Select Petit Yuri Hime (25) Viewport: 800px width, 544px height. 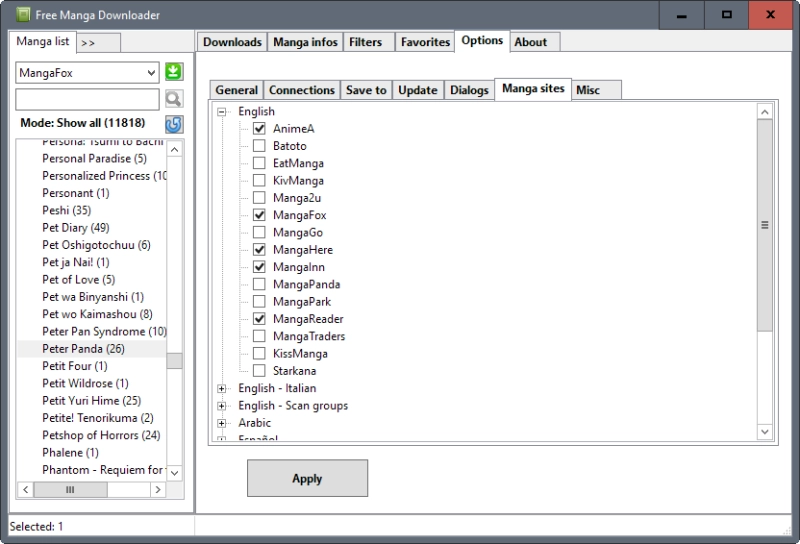pos(91,401)
